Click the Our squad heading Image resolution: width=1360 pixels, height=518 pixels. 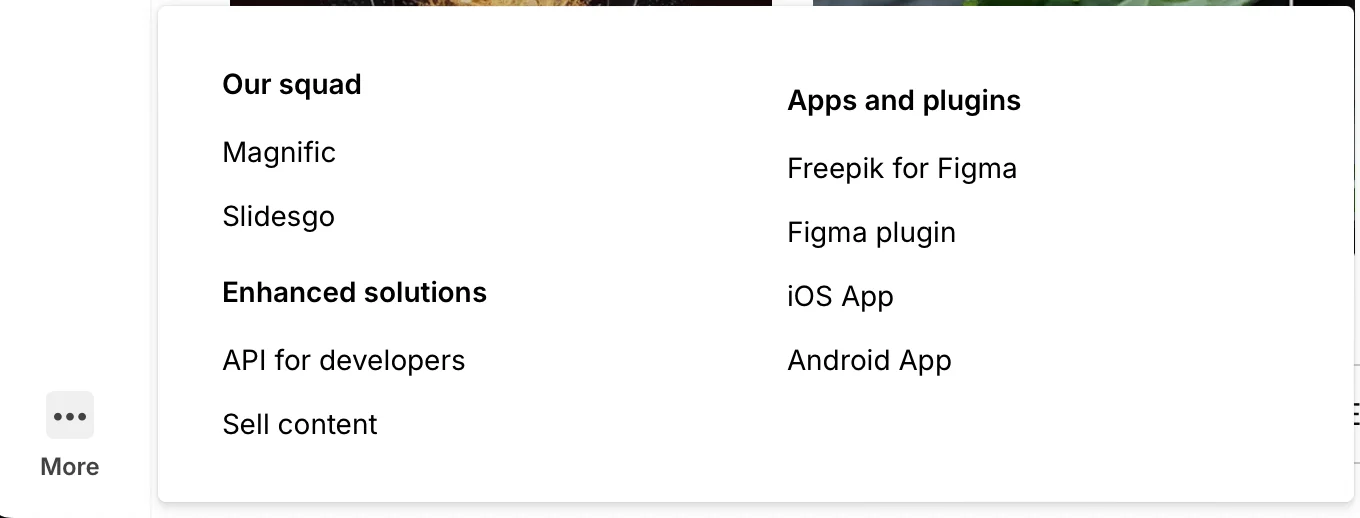292,84
